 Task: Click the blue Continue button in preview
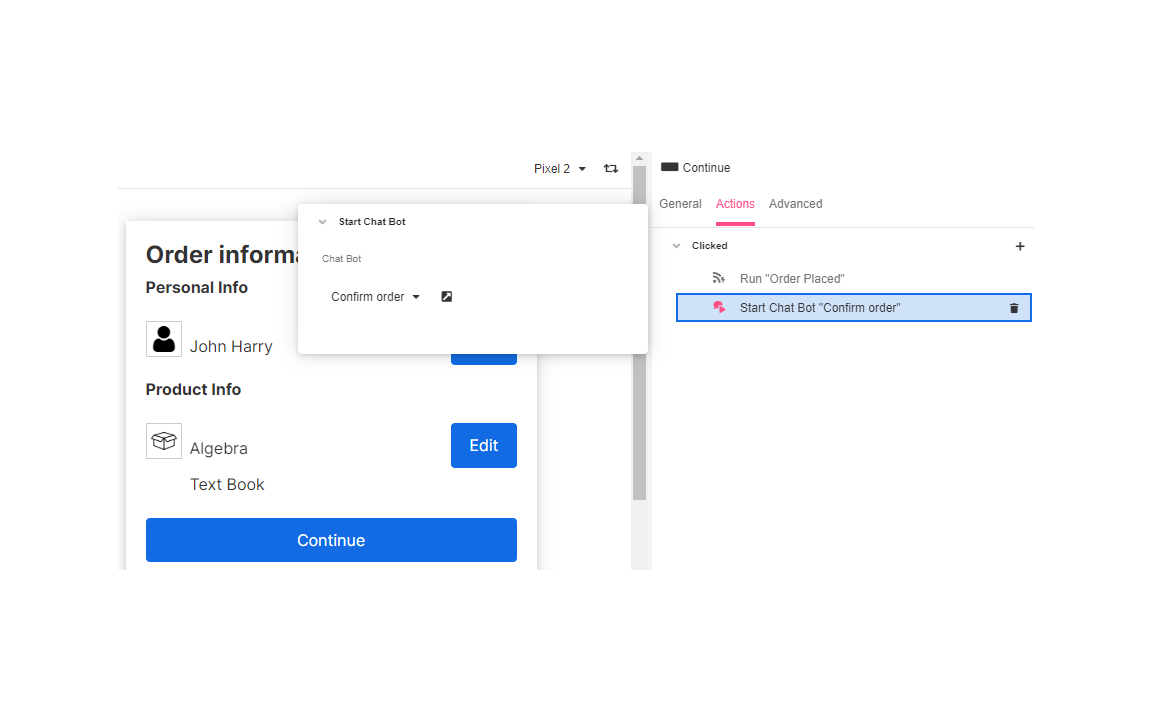pyautogui.click(x=331, y=540)
